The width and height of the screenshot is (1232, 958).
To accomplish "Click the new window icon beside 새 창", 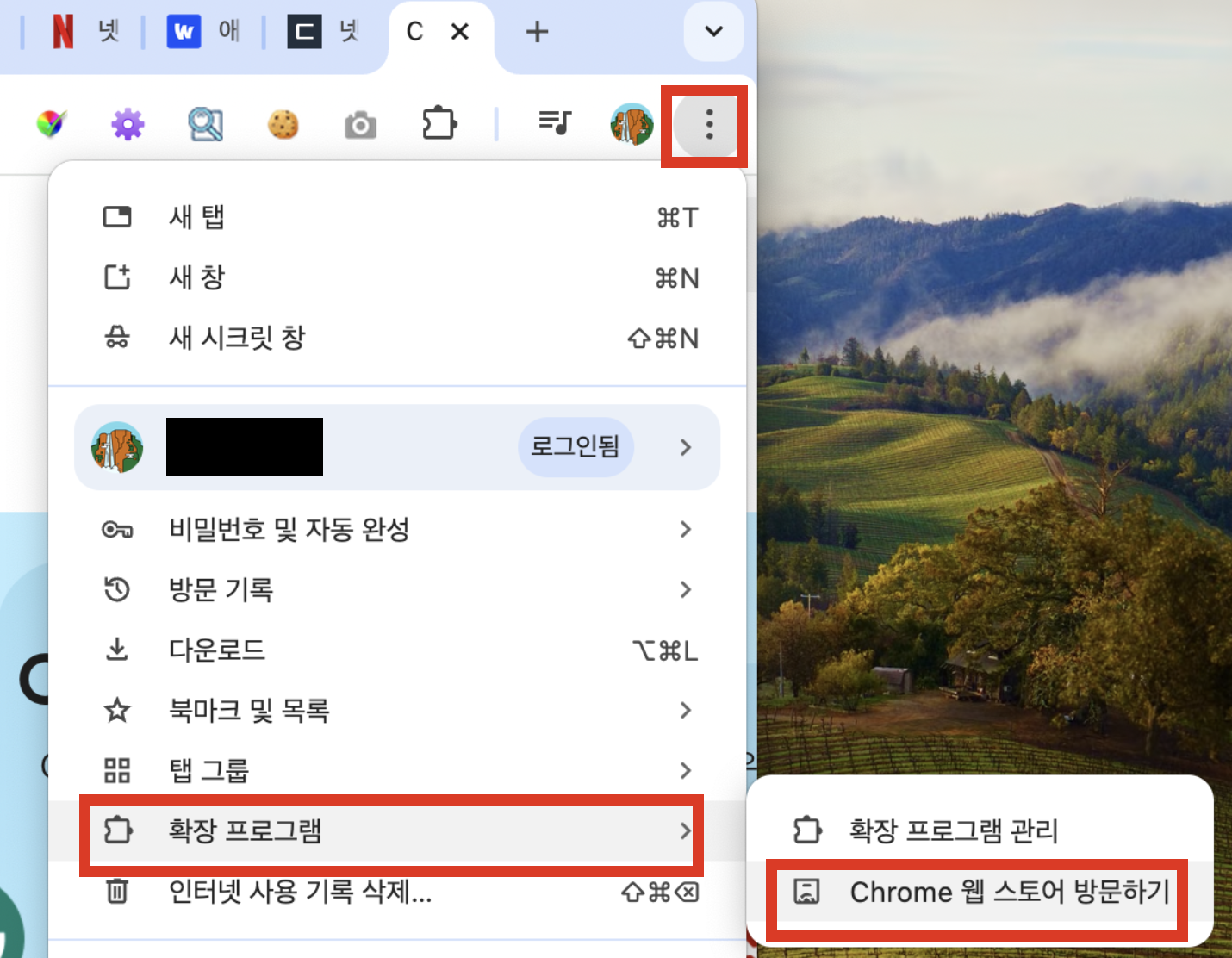I will click(117, 277).
